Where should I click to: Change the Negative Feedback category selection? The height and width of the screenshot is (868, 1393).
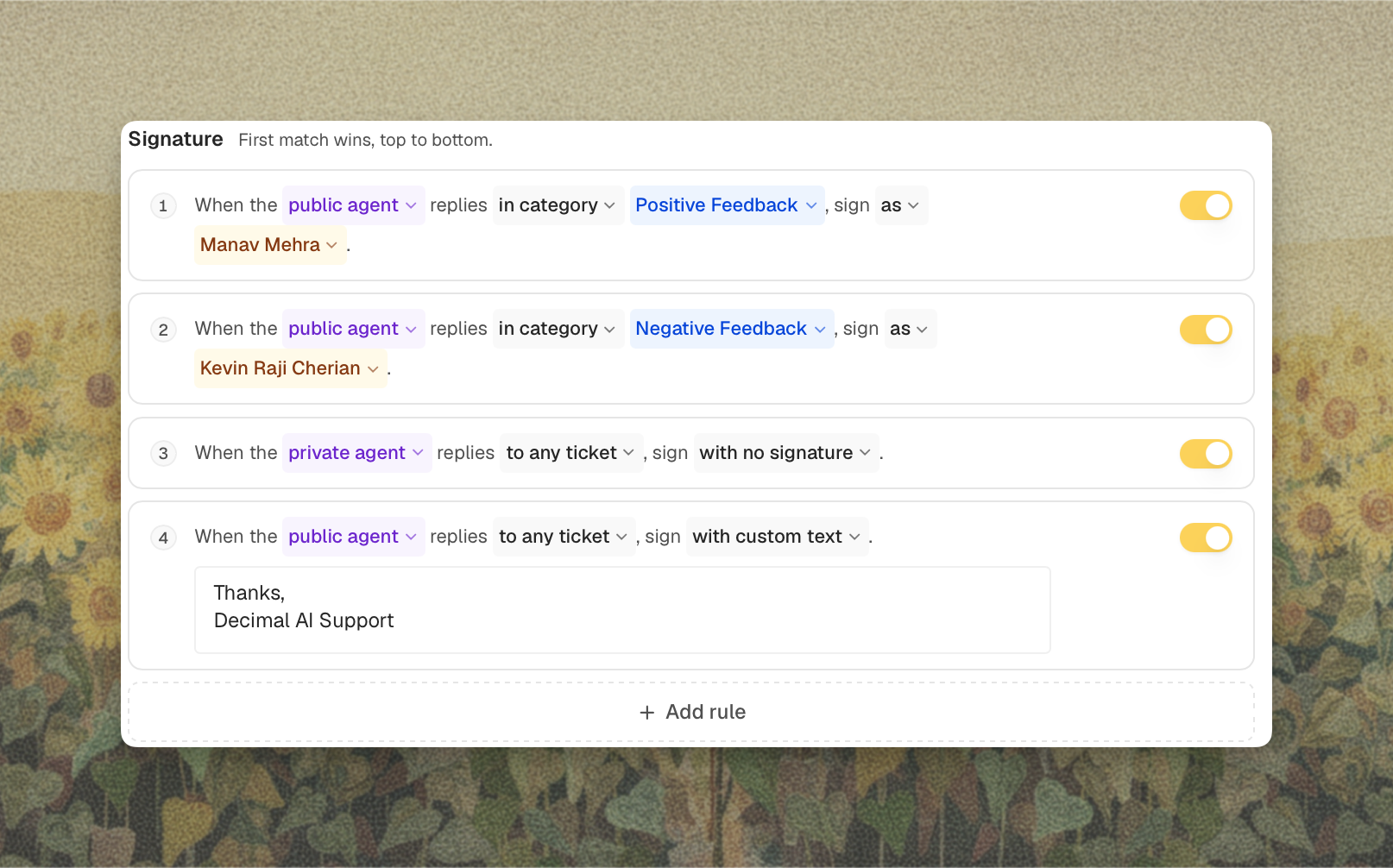pyautogui.click(x=731, y=329)
